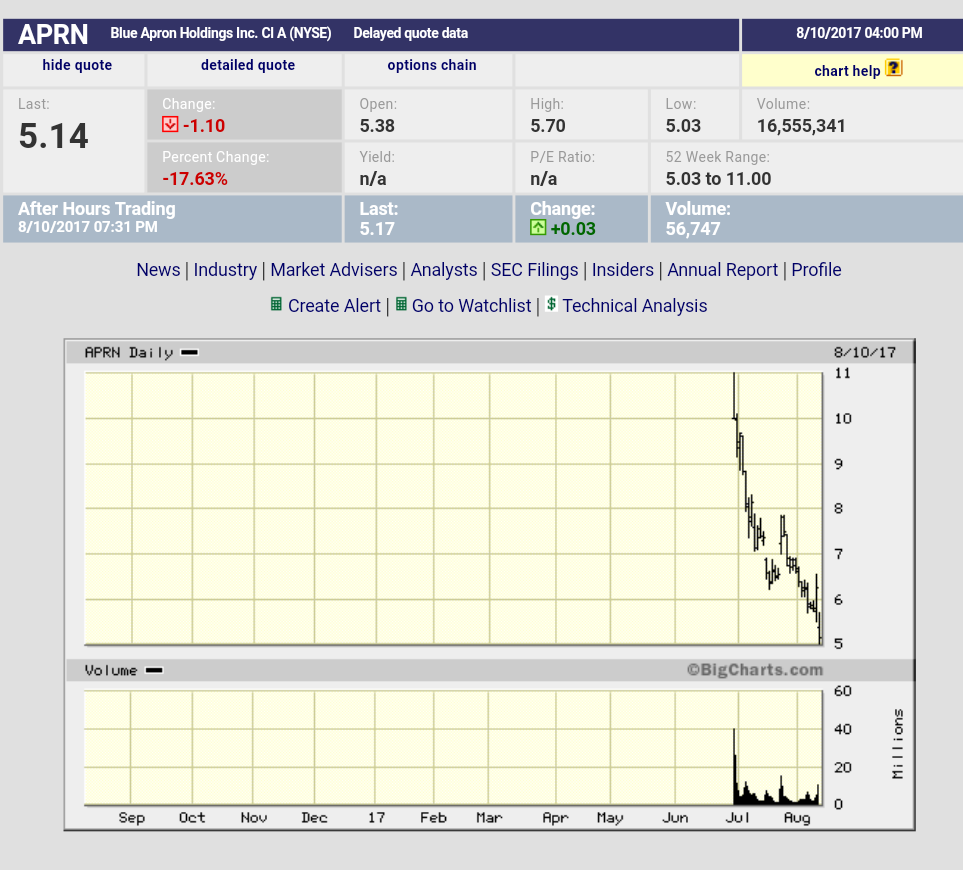Click the Technical Analysis dollar icon
Image resolution: width=963 pixels, height=870 pixels.
[x=552, y=303]
